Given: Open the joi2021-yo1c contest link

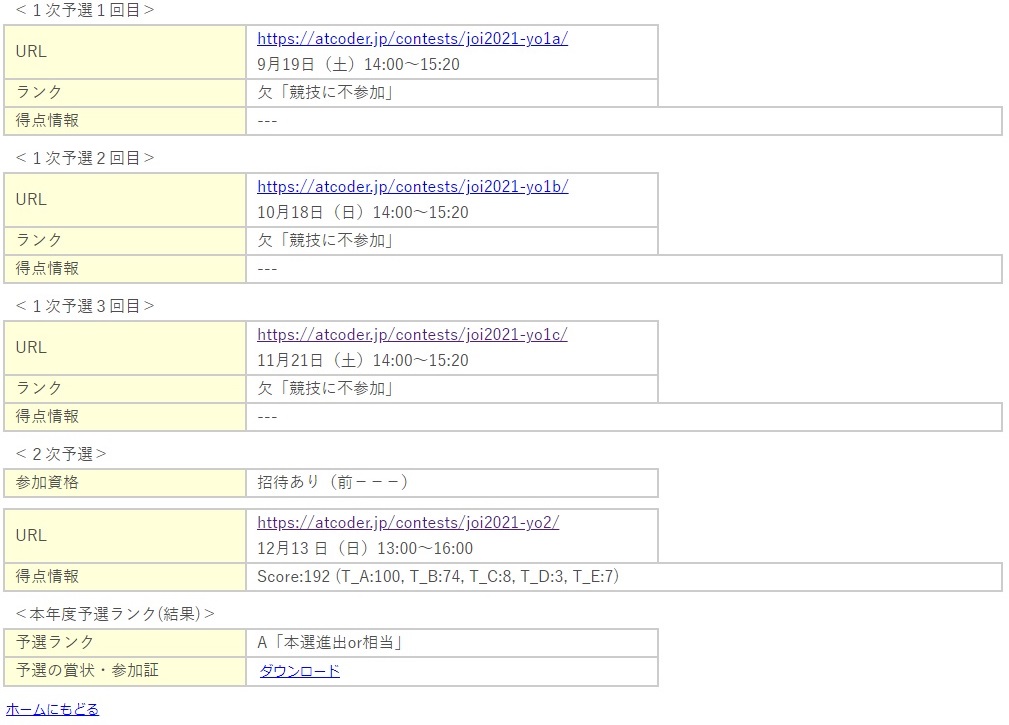Looking at the screenshot, I should tap(411, 334).
